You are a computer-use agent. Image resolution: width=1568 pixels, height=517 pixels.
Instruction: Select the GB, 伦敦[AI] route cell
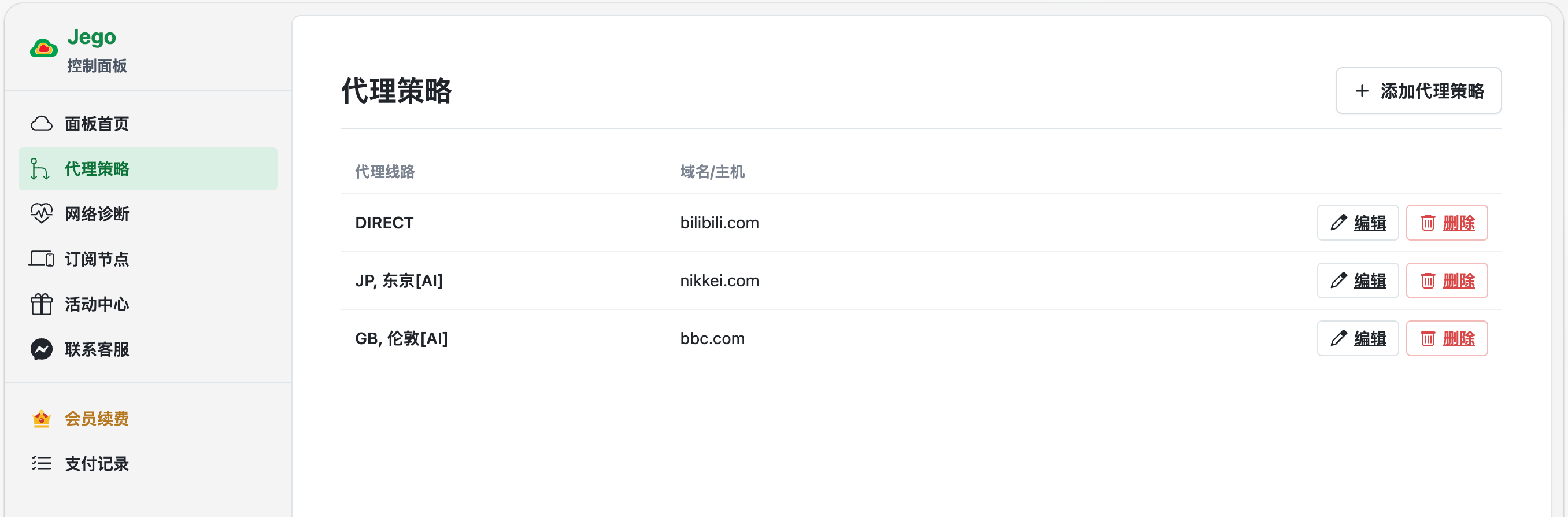point(401,338)
